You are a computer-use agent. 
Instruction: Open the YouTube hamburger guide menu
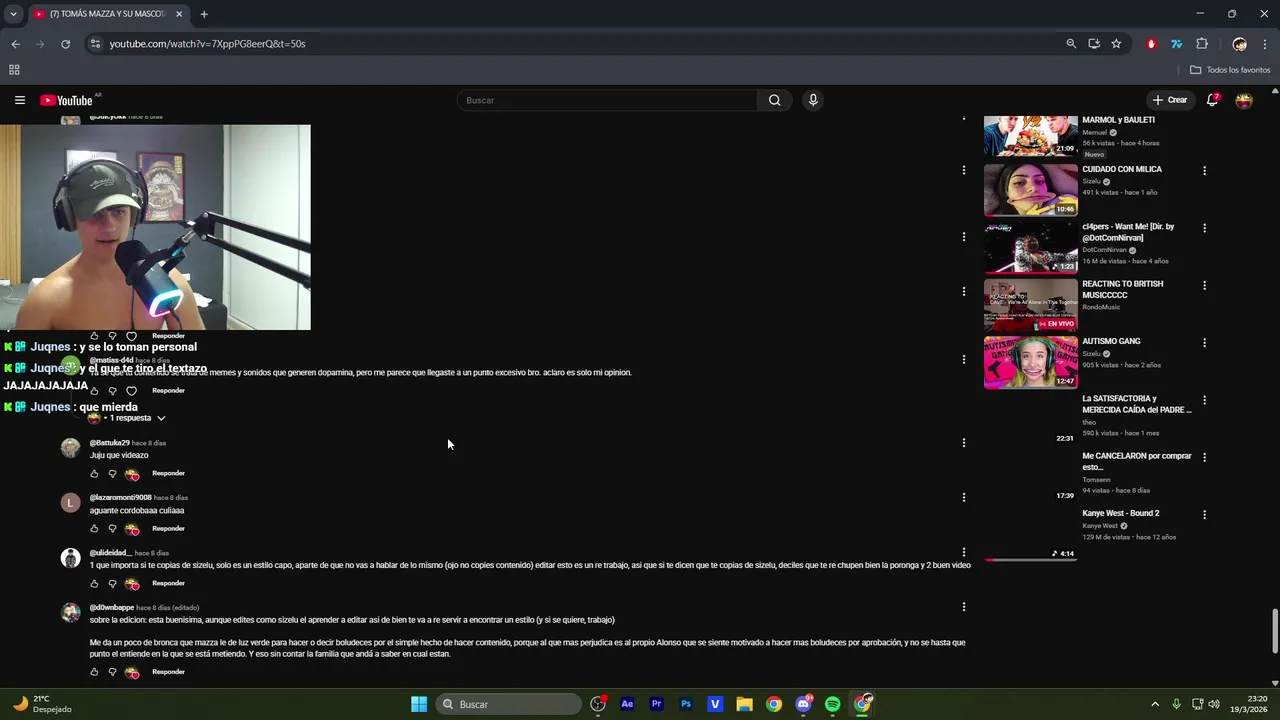(x=19, y=100)
